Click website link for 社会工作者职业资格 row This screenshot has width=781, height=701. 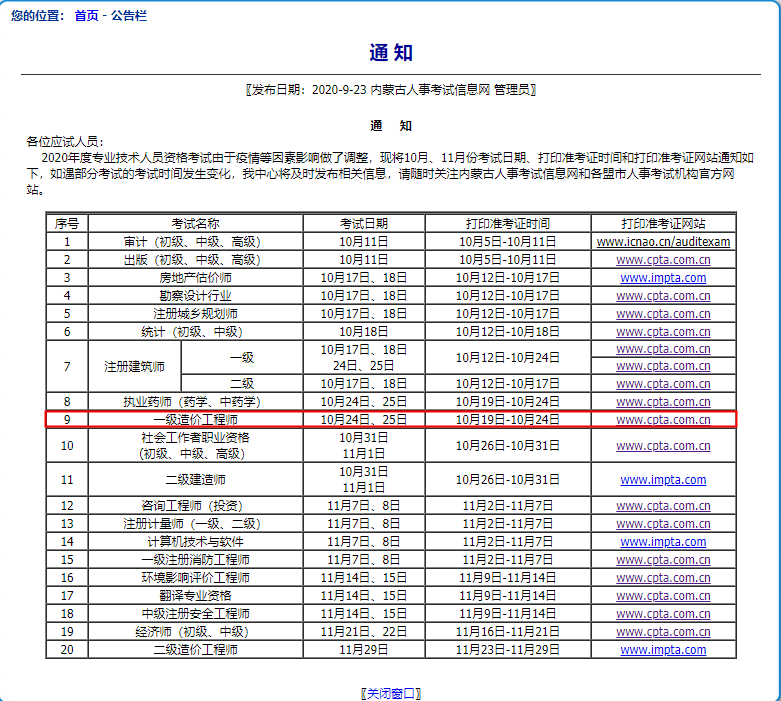tap(663, 445)
